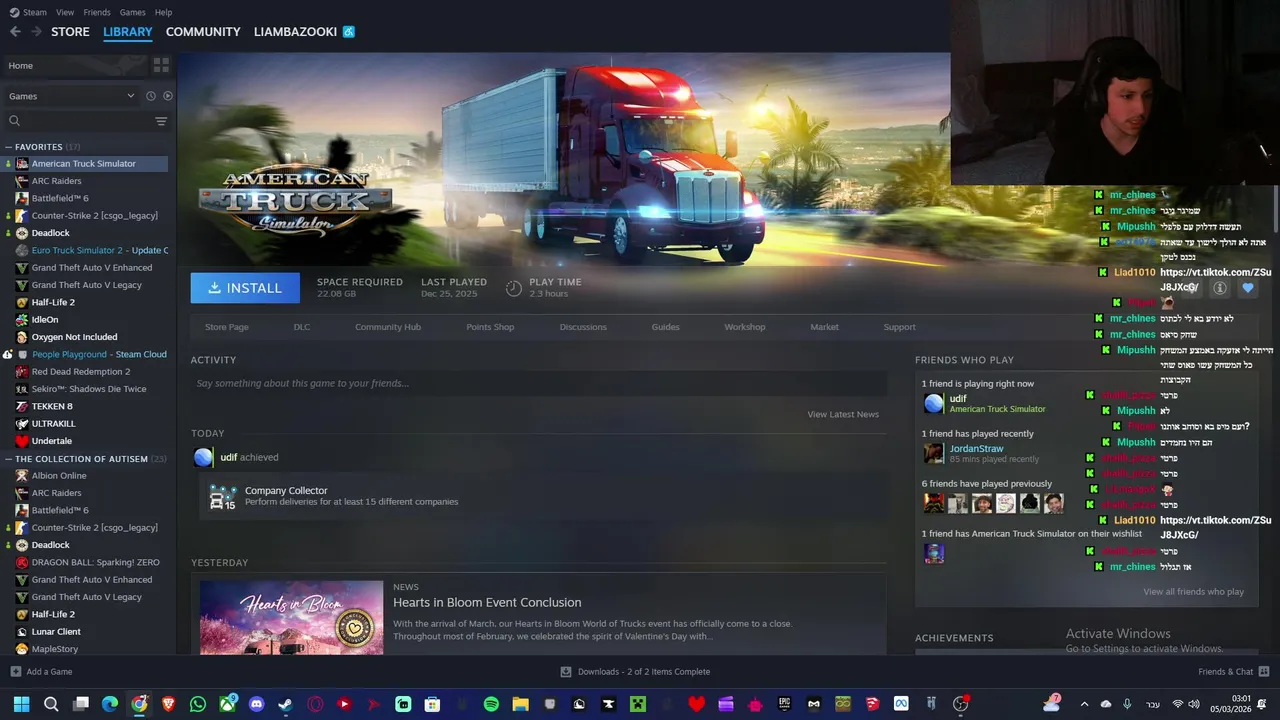This screenshot has height=720, width=1280.
Task: Click the Deadlock game icon in Favorites
Action: click(x=22, y=233)
